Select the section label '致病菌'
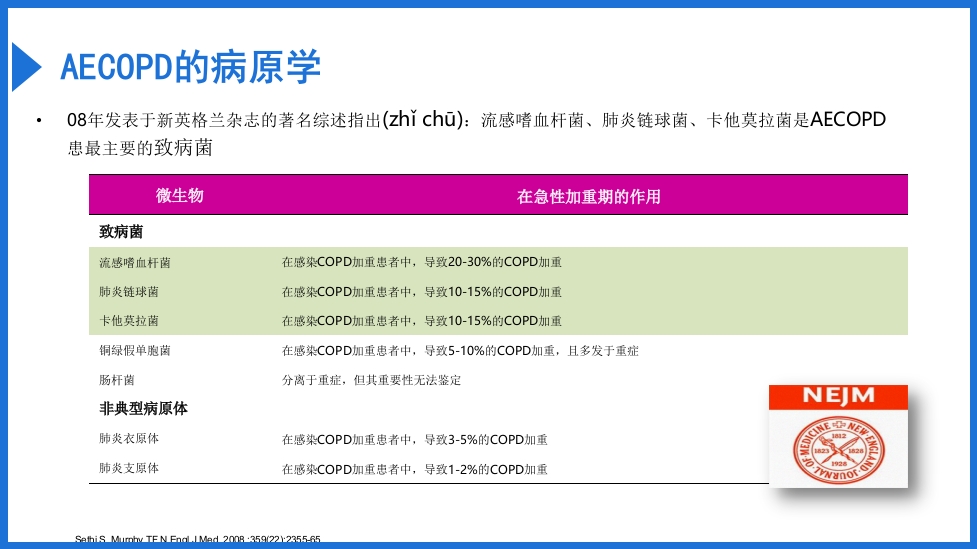This screenshot has width=977, height=549. 121,232
